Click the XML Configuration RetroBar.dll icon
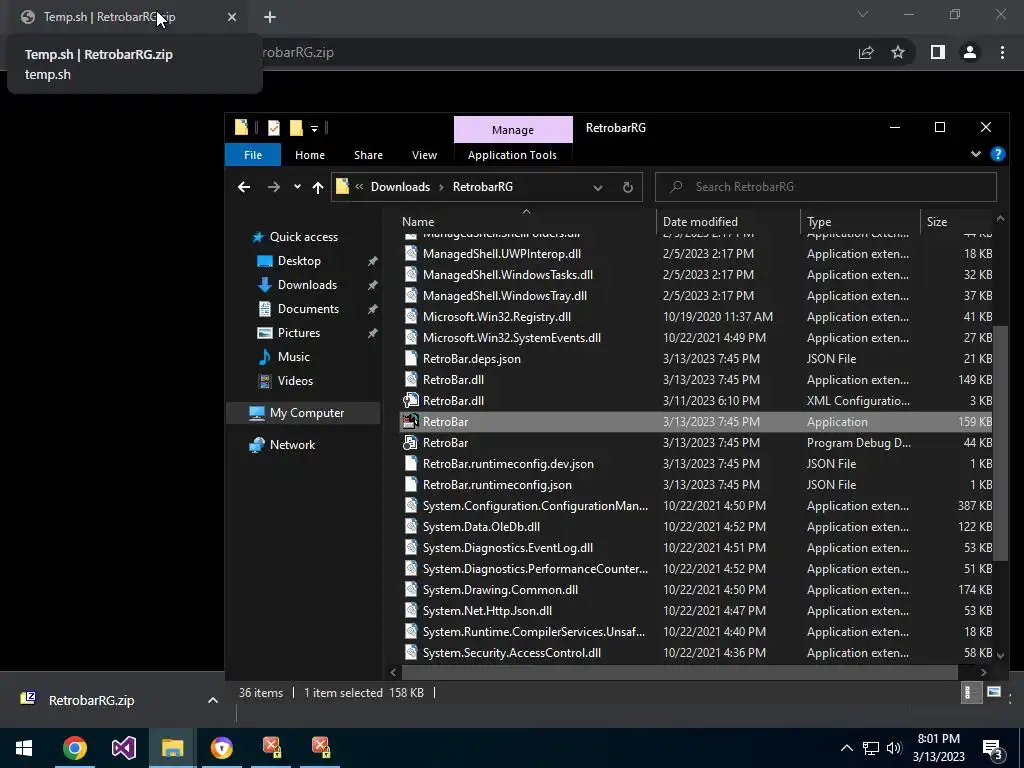1024x768 pixels. (410, 401)
